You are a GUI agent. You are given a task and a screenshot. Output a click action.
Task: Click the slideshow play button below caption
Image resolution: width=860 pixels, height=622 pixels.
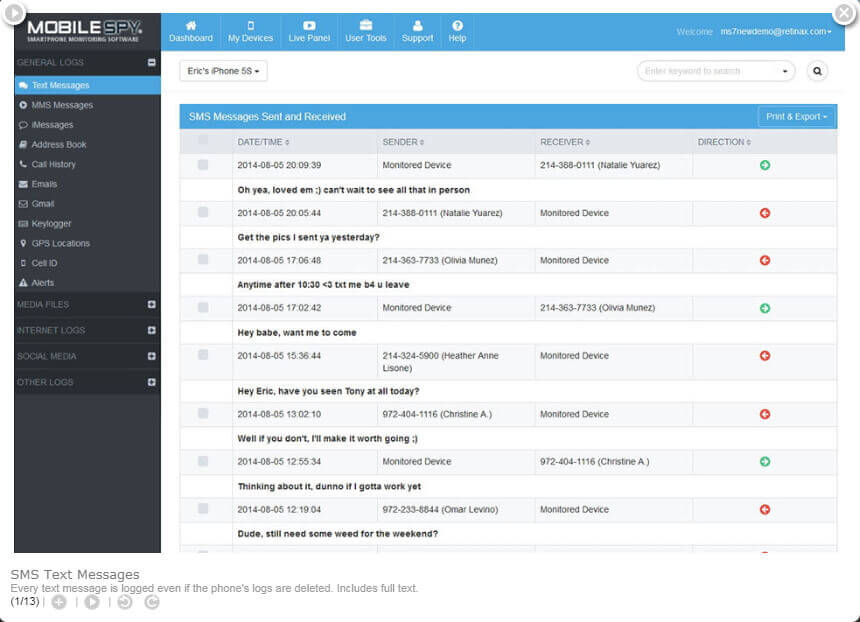(x=92, y=602)
